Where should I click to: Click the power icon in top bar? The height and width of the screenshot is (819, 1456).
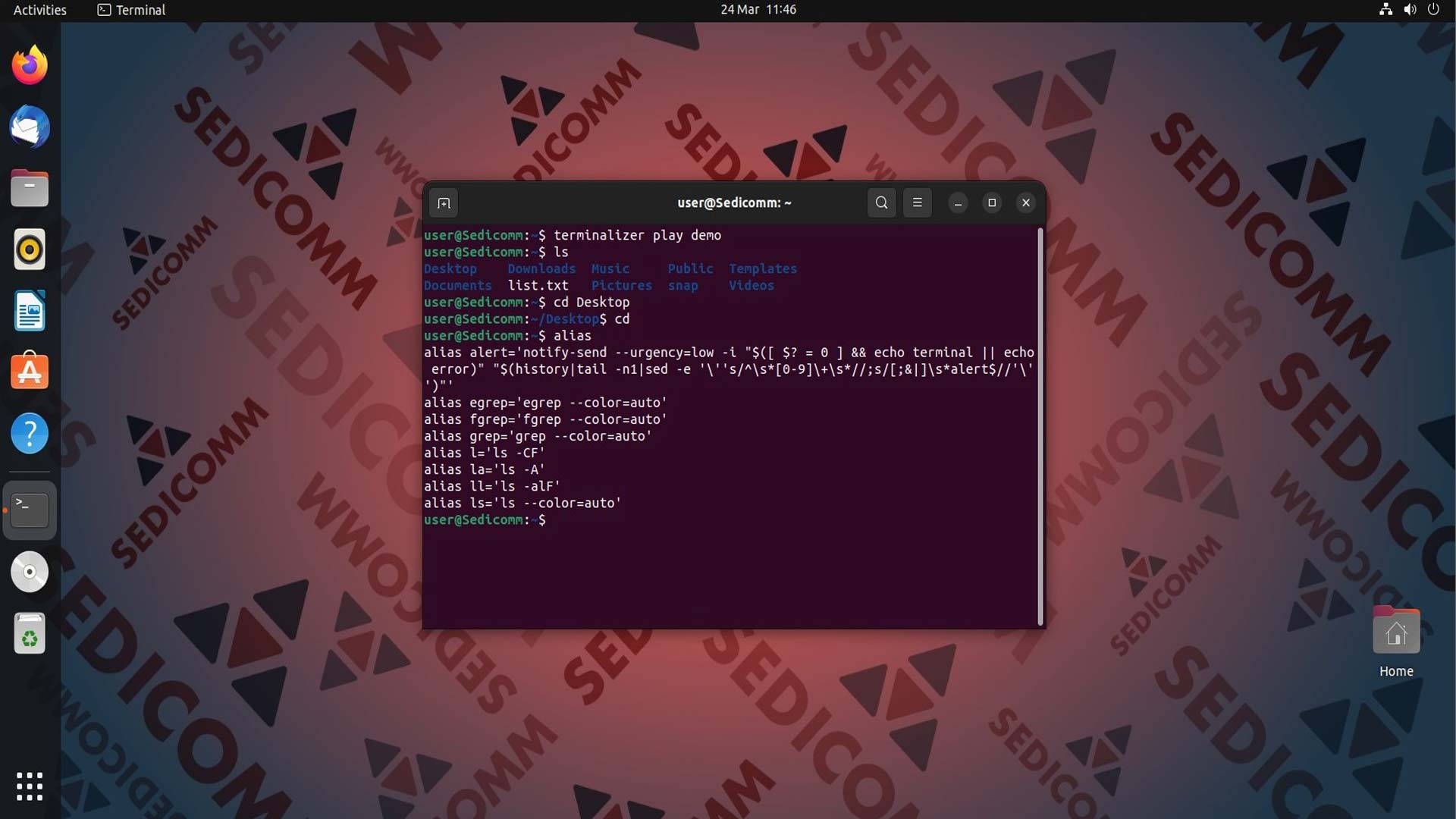pos(1433,10)
